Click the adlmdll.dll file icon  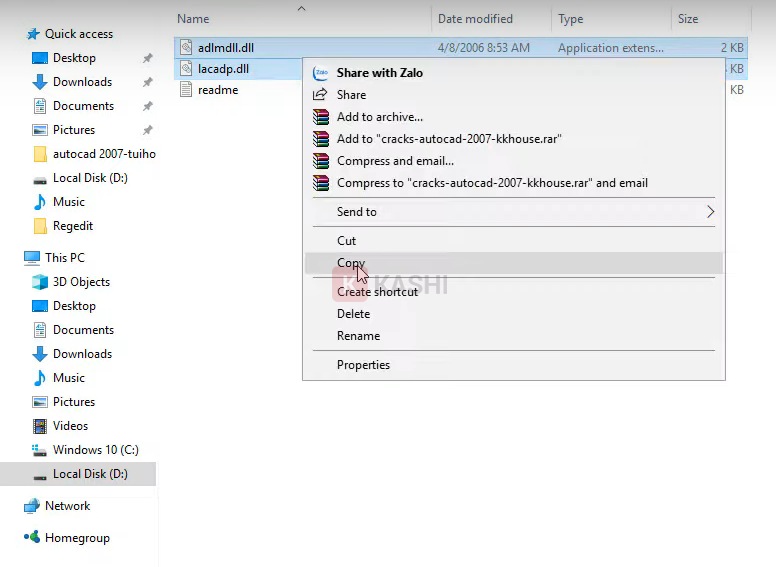tap(186, 47)
